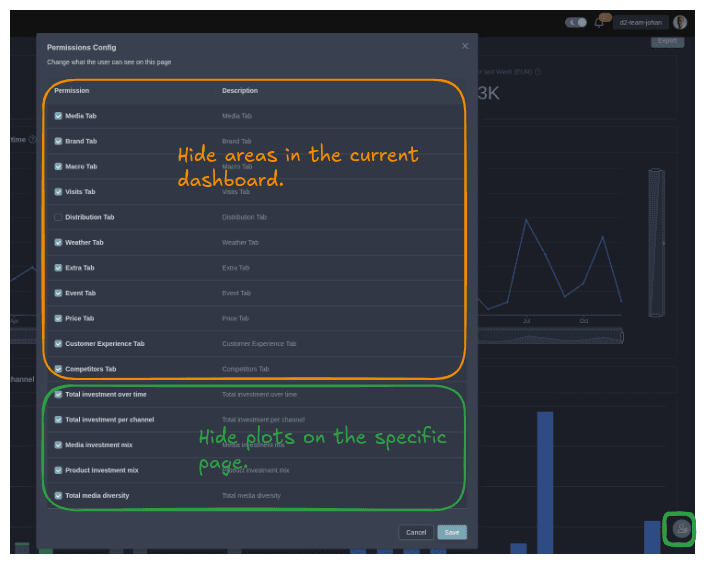704x564 pixels.
Task: Uncheck Total investment over time checkbox
Action: [58, 394]
